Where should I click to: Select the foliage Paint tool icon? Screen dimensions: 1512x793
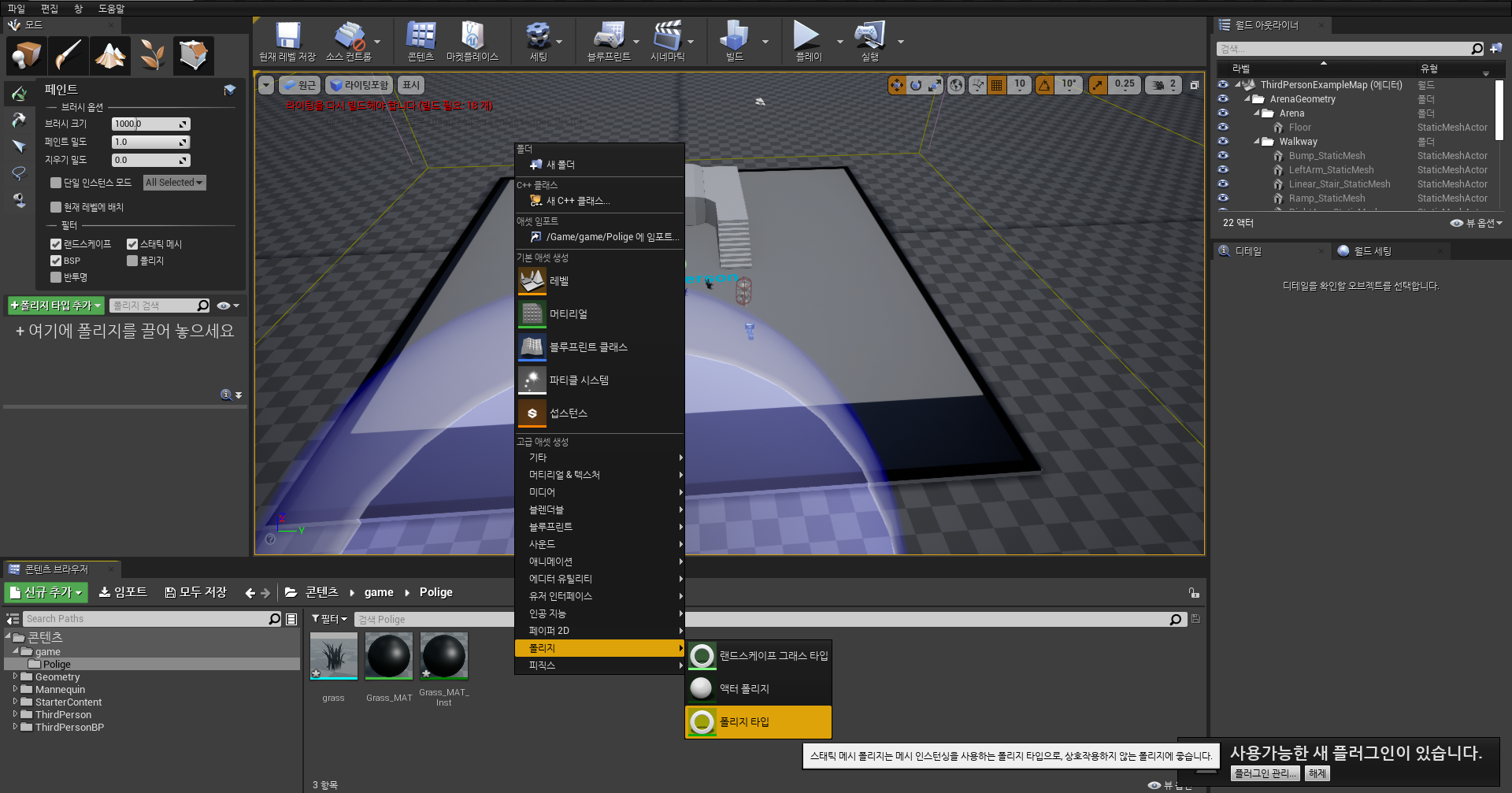tap(19, 94)
